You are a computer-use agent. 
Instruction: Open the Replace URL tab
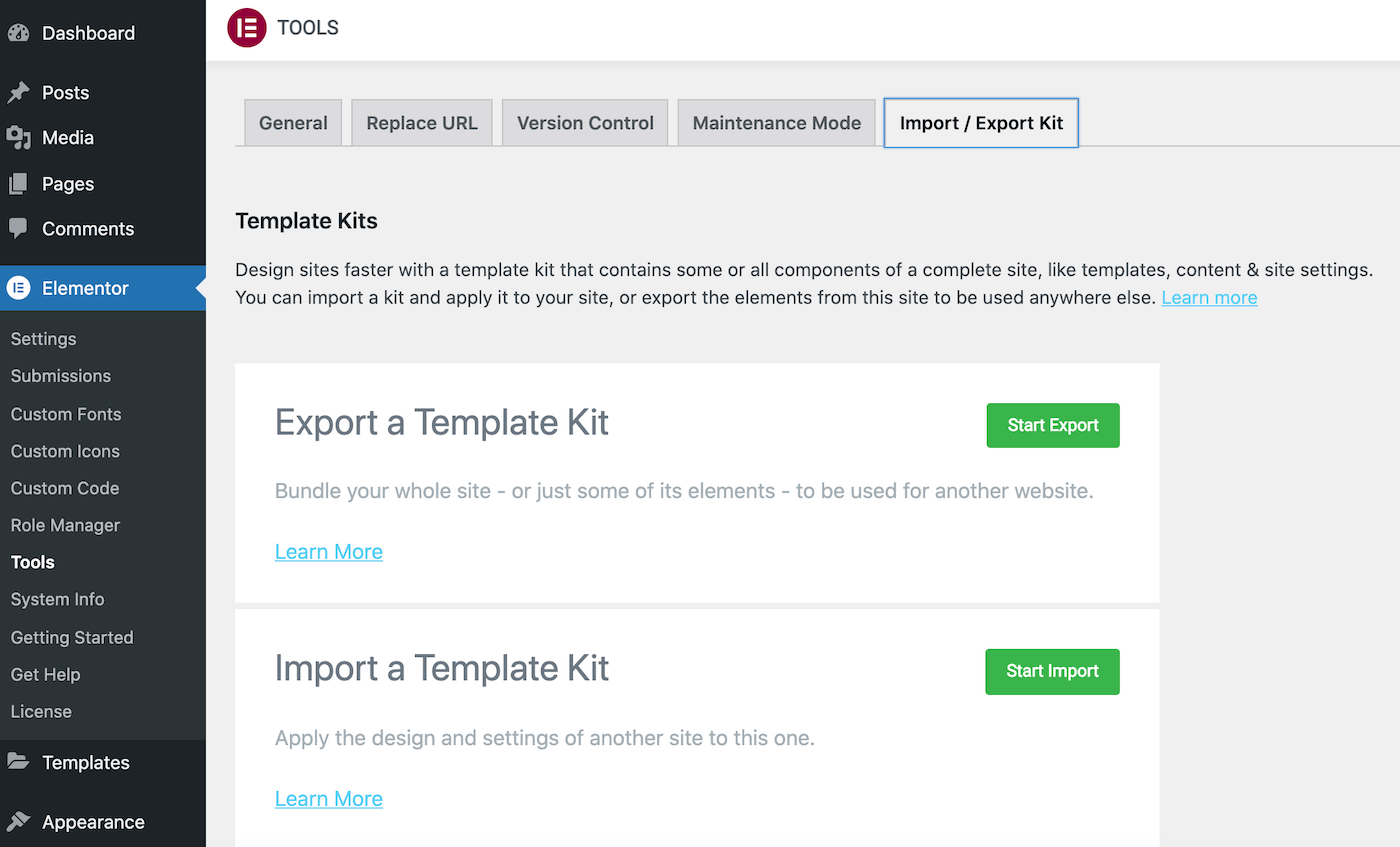point(421,122)
